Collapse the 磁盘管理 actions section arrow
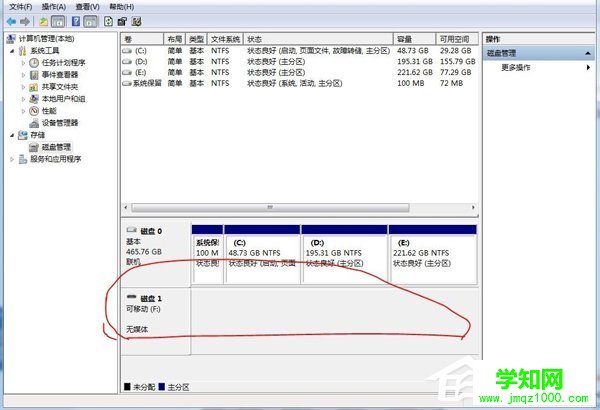 tap(588, 53)
